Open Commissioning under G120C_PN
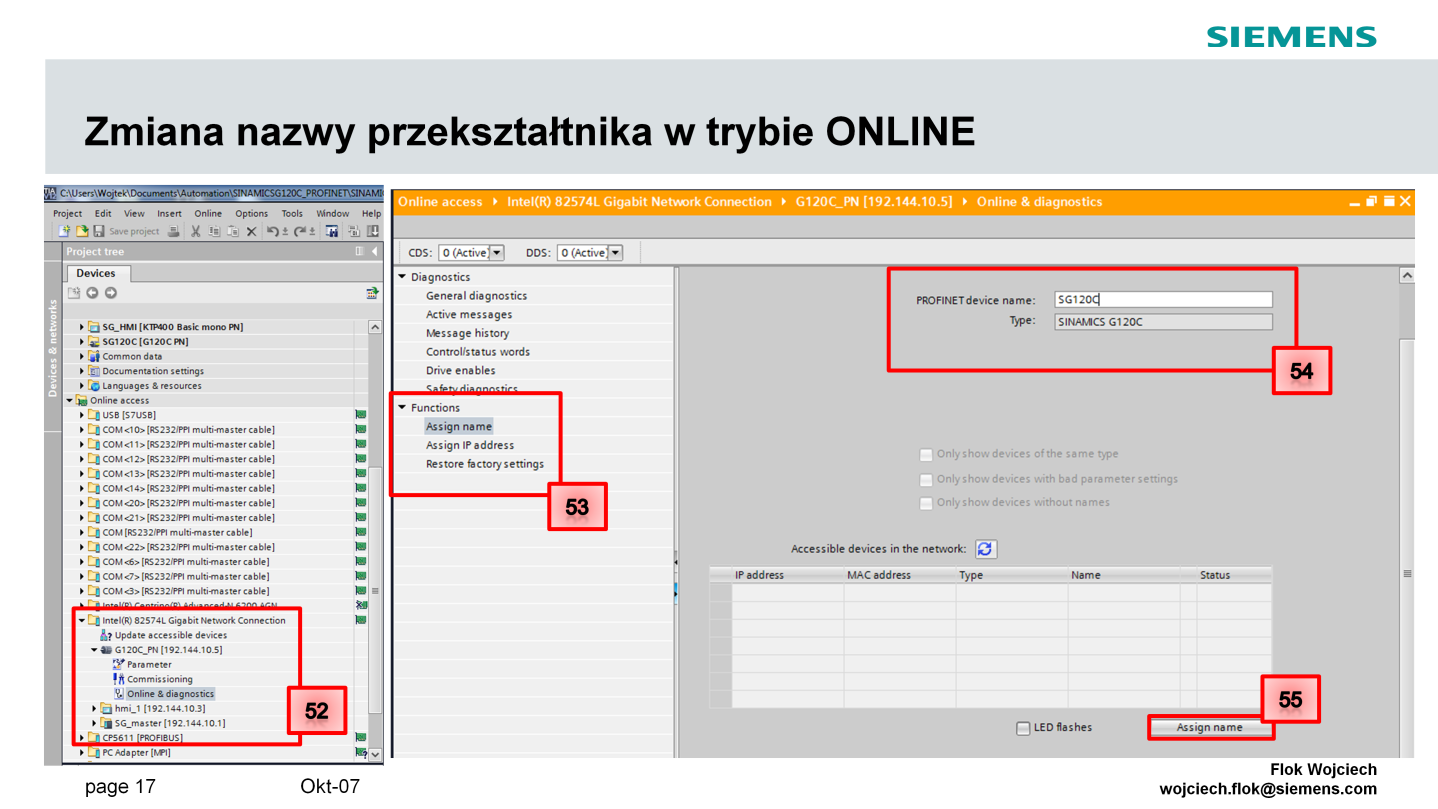This screenshot has width=1438, height=809. point(160,679)
